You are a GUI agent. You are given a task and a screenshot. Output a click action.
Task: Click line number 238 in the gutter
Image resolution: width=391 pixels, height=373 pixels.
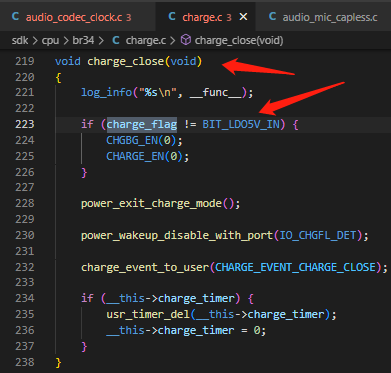point(25,362)
